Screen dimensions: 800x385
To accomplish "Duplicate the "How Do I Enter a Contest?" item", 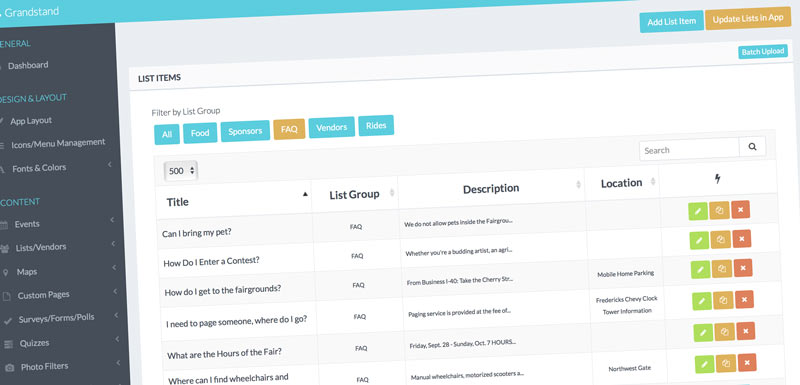I will pyautogui.click(x=720, y=239).
